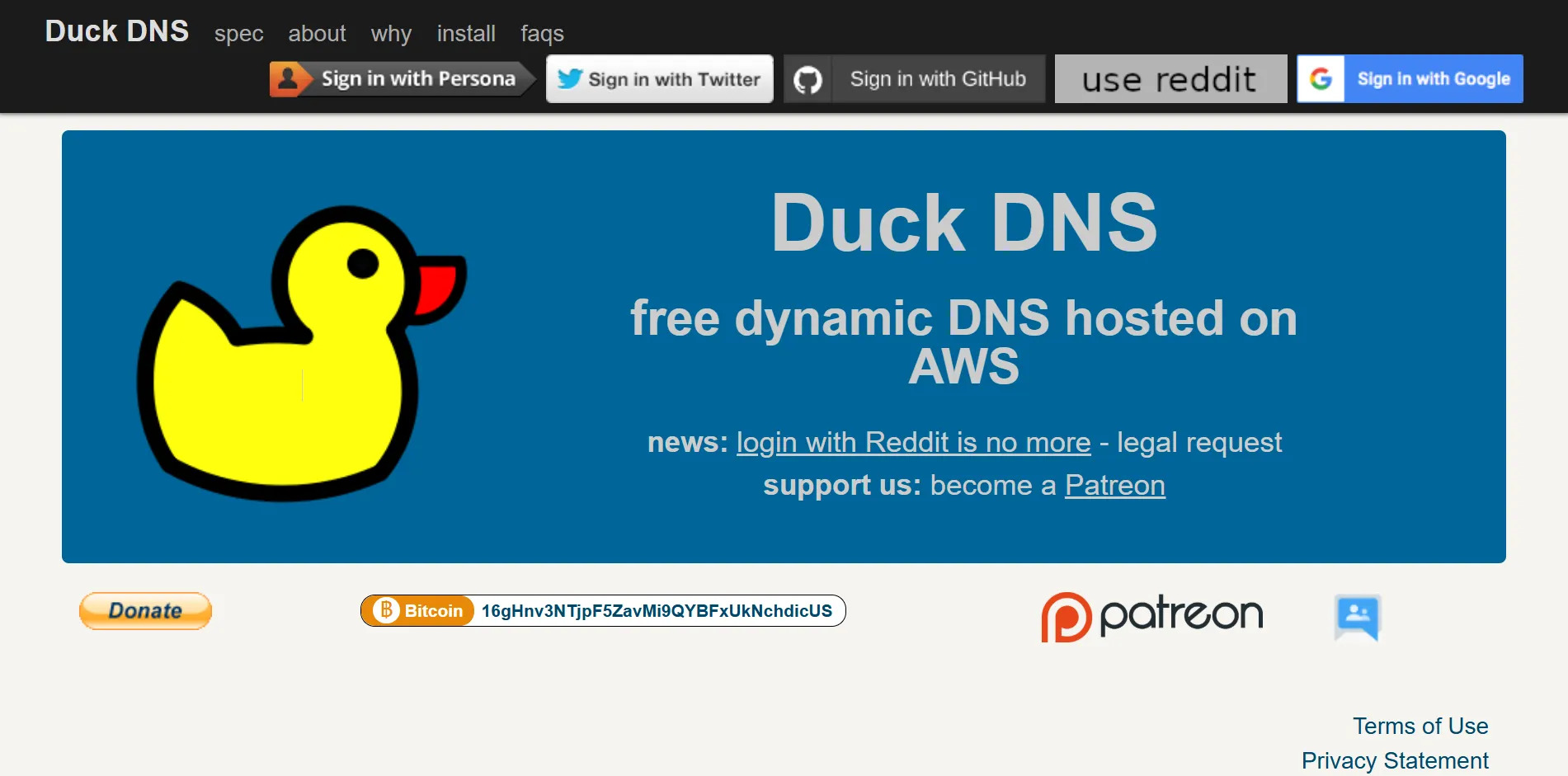1568x776 pixels.
Task: Select the Bitcoin address text
Action: point(656,610)
